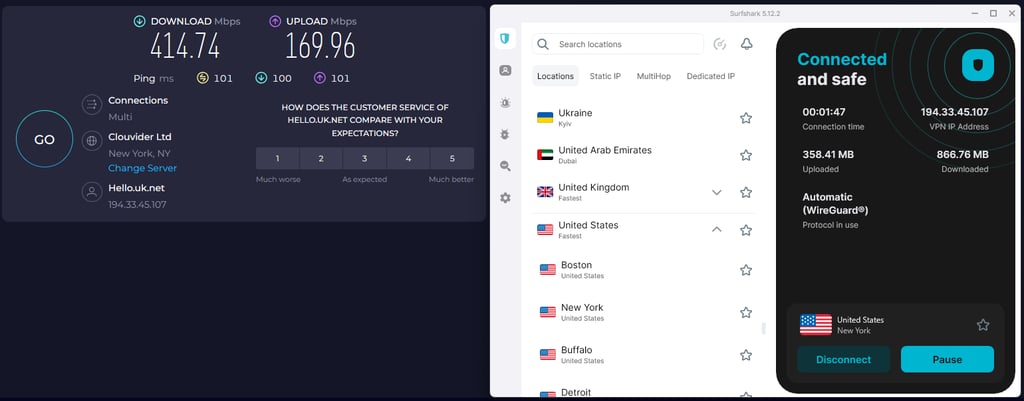Click the download arrow icon next to DOWNLOAD
1024x401 pixels.
coord(139,22)
